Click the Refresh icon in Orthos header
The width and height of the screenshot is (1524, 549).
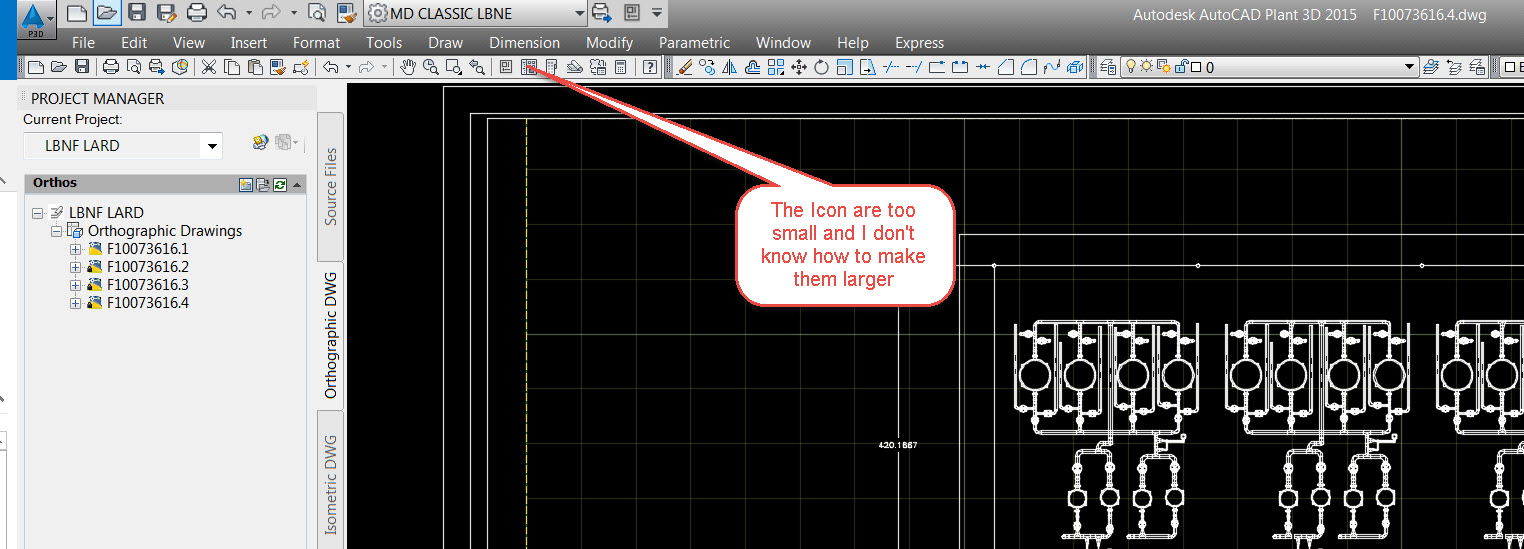pos(281,184)
